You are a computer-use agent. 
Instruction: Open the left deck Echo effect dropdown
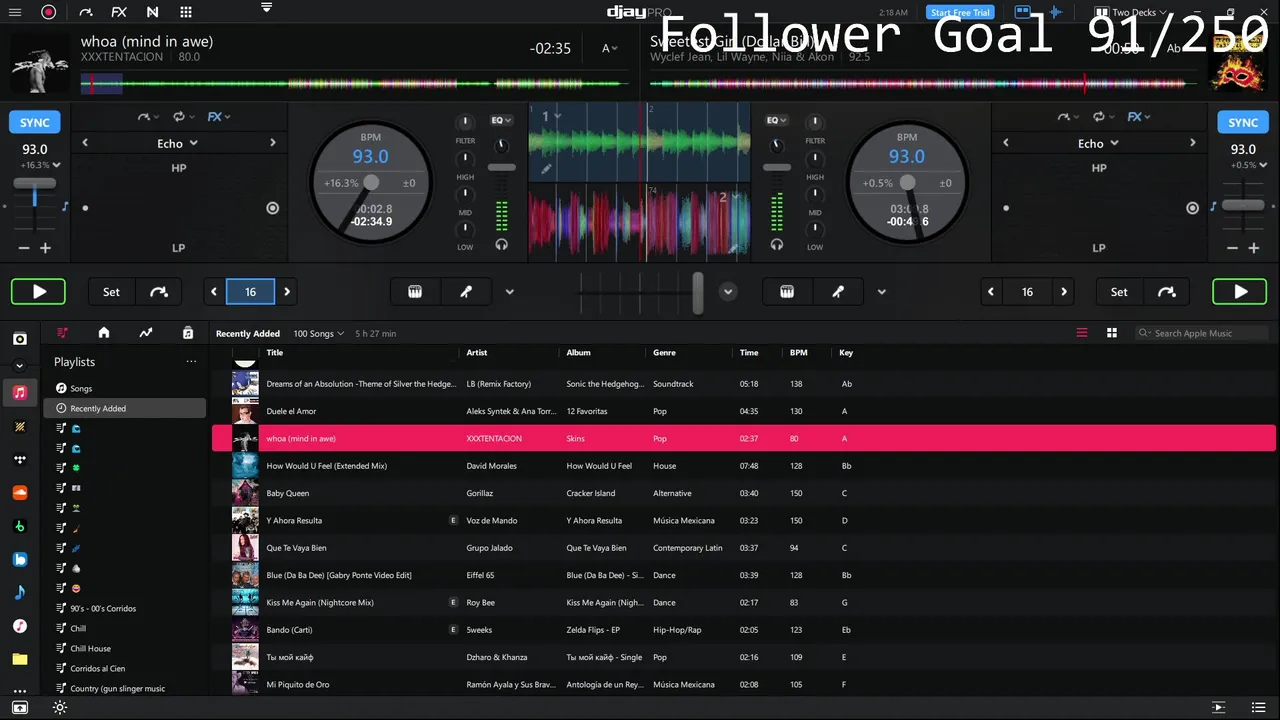pyautogui.click(x=178, y=143)
